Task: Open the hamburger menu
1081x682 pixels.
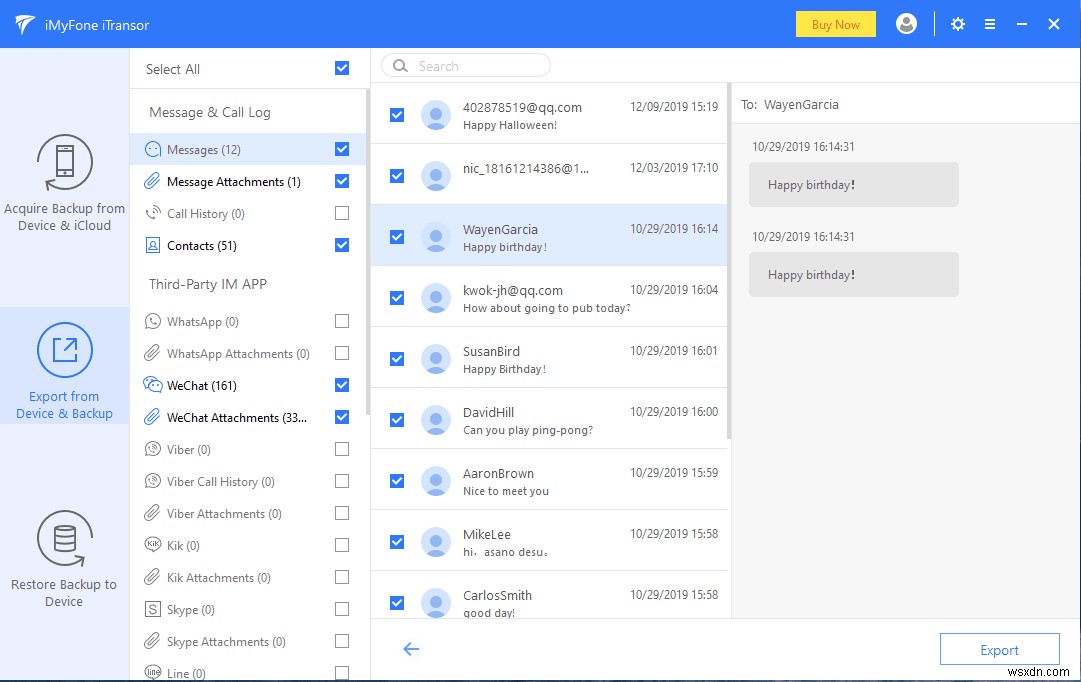Action: [x=989, y=23]
